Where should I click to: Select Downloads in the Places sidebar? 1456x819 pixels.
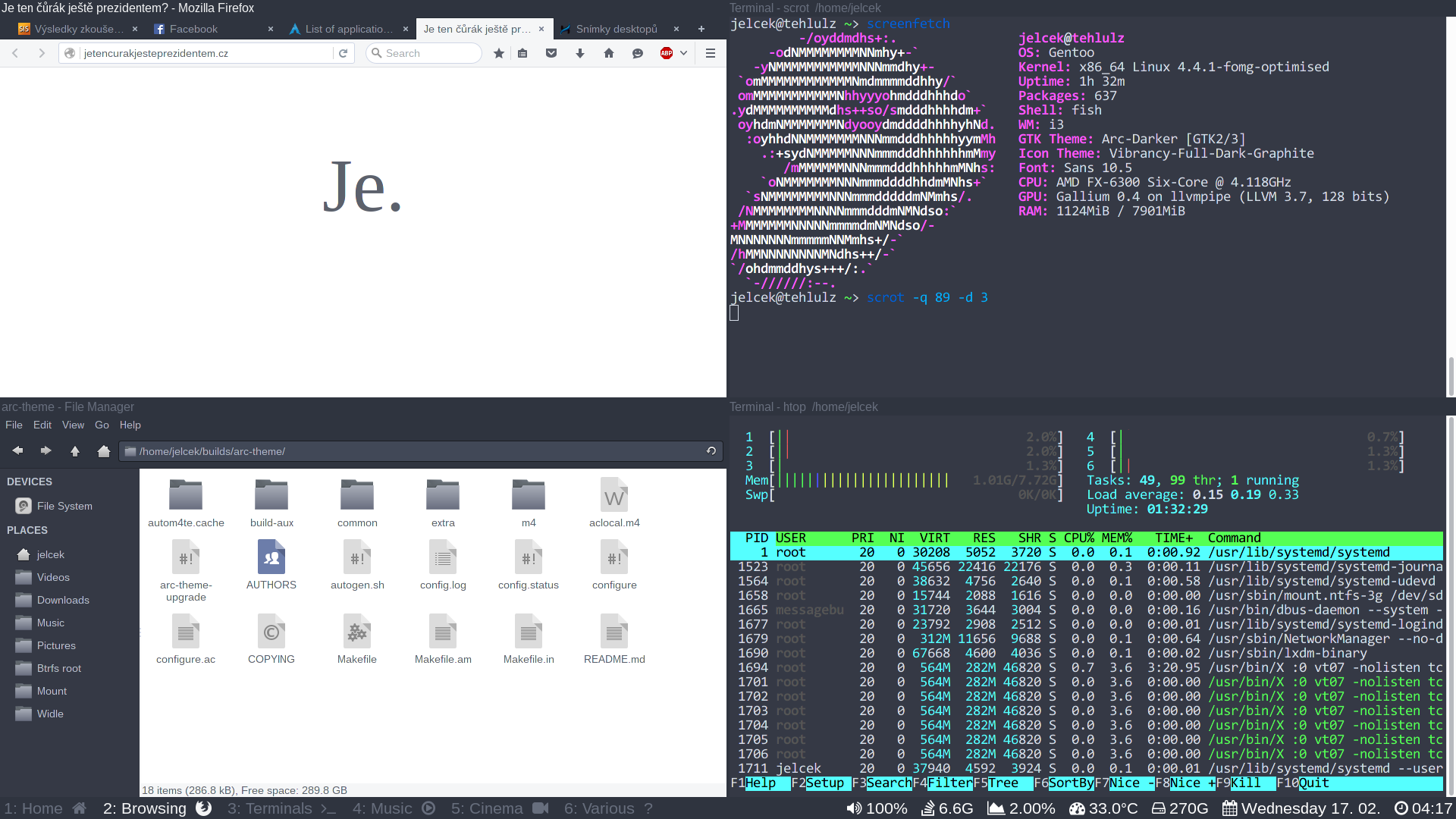(63, 600)
